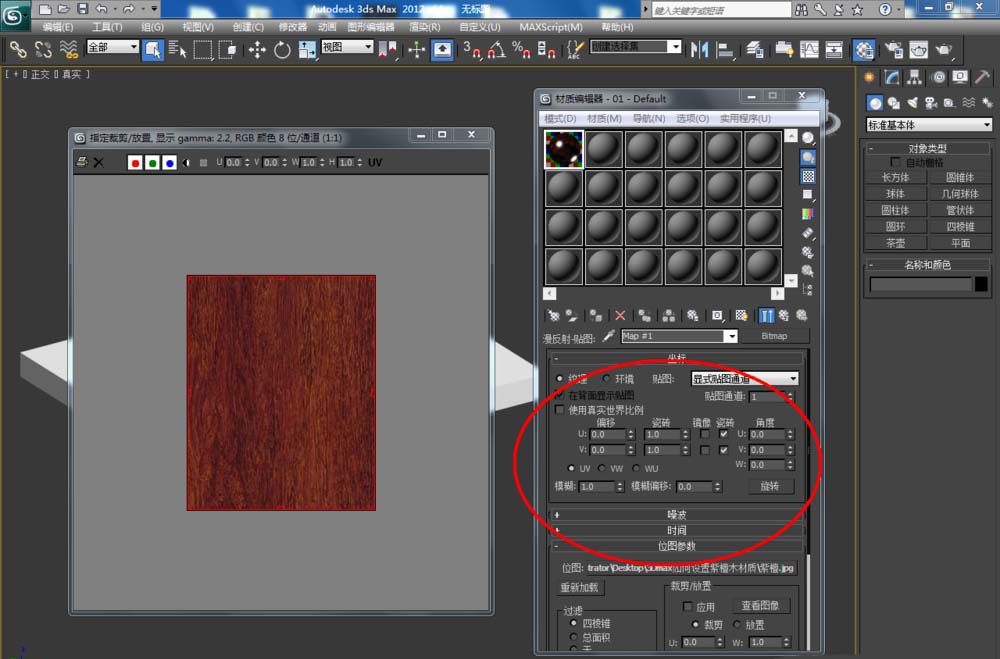1000x659 pixels.
Task: Open the Modify panel tab icon
Action: 892,78
